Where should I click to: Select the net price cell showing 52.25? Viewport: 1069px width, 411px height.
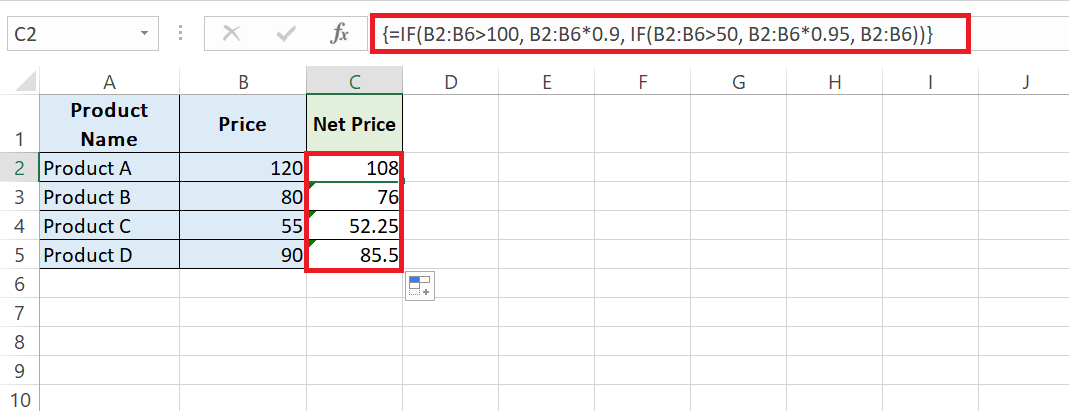pos(355,226)
